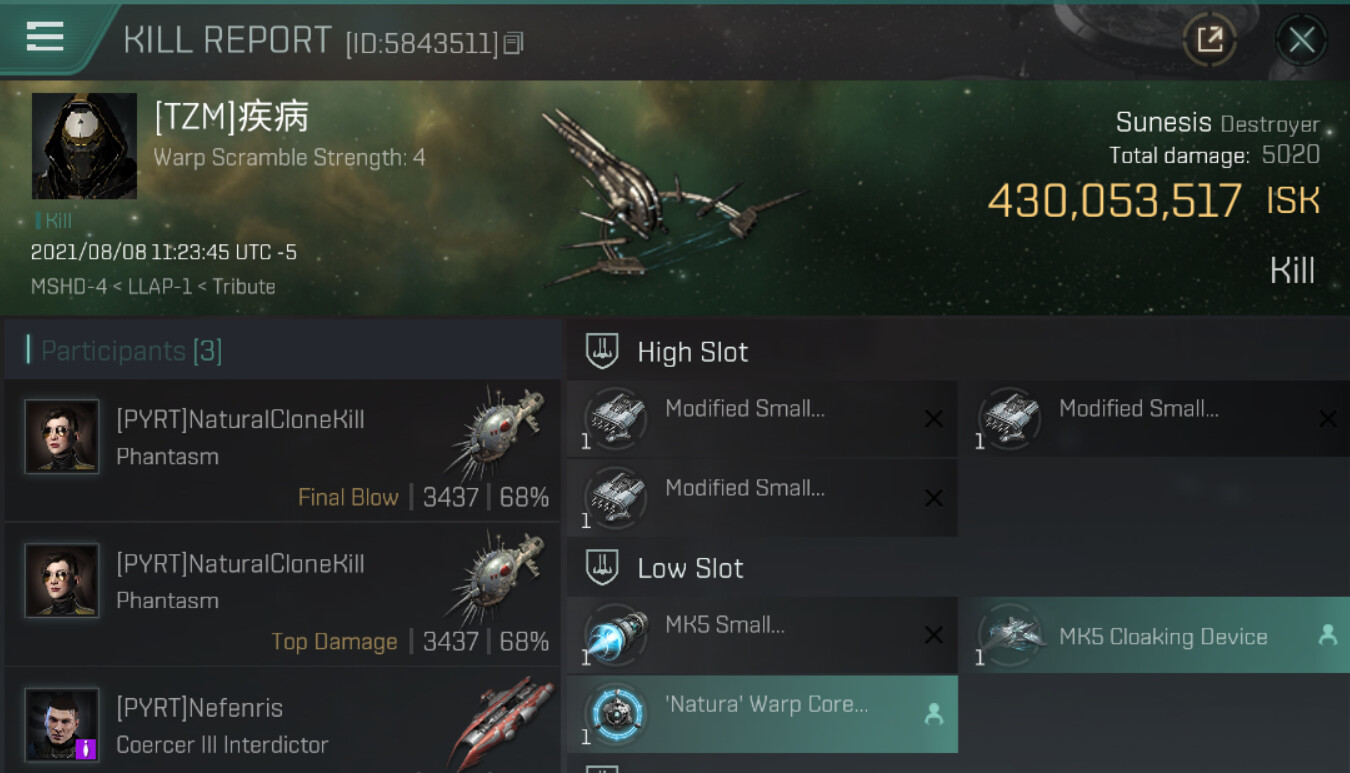This screenshot has height=773, width=1350.
Task: Open the Tribute region location link
Action: click(244, 286)
